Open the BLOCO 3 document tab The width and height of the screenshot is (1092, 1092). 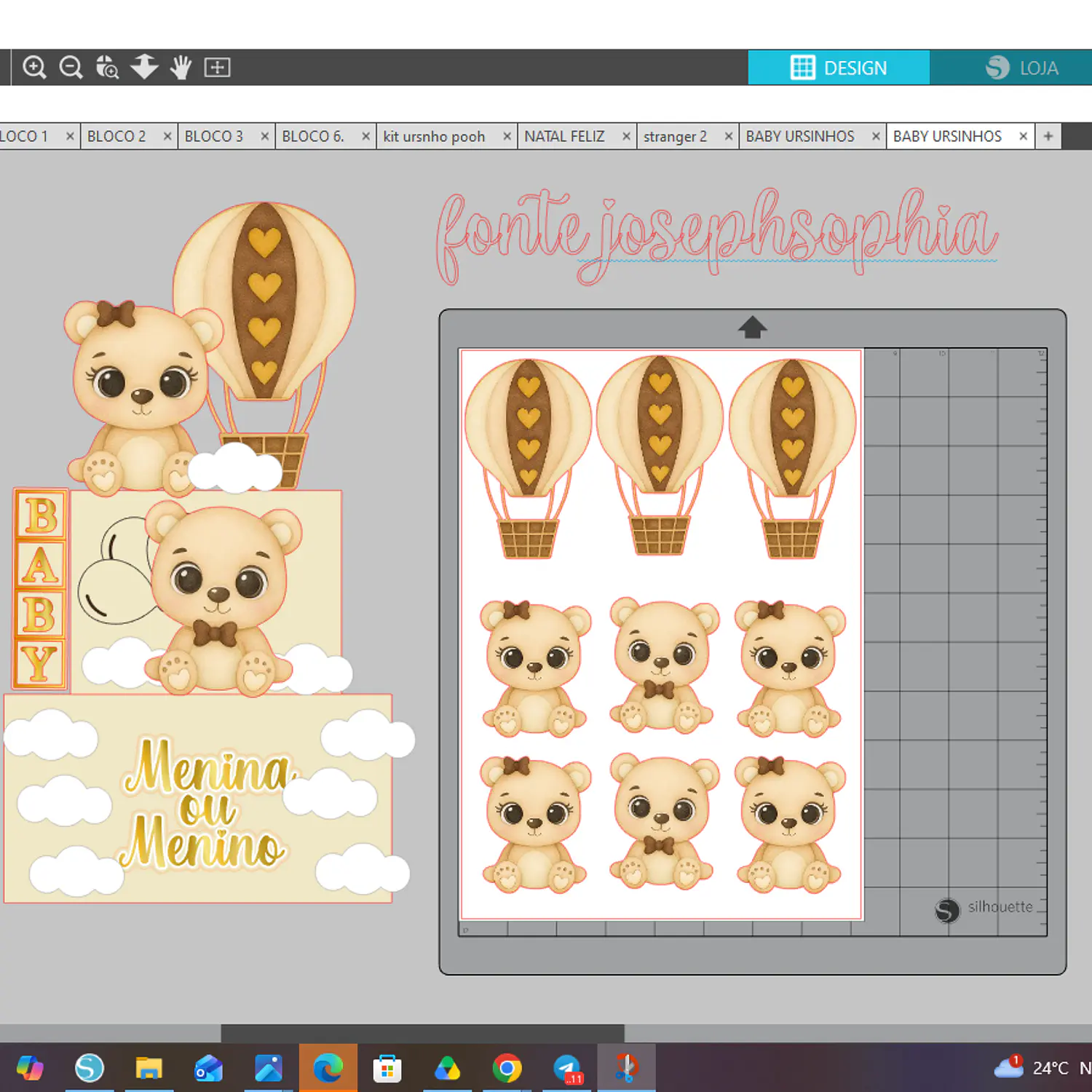(x=213, y=136)
